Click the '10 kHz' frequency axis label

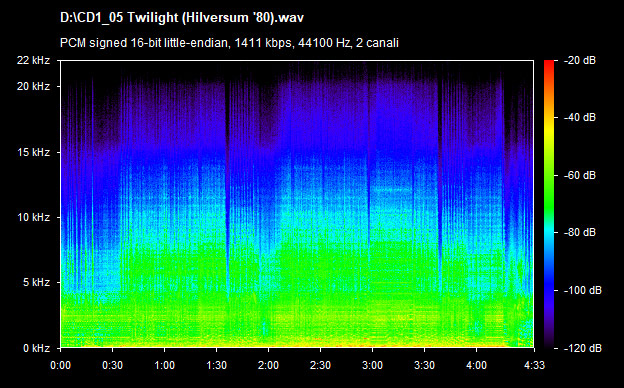pyautogui.click(x=33, y=217)
